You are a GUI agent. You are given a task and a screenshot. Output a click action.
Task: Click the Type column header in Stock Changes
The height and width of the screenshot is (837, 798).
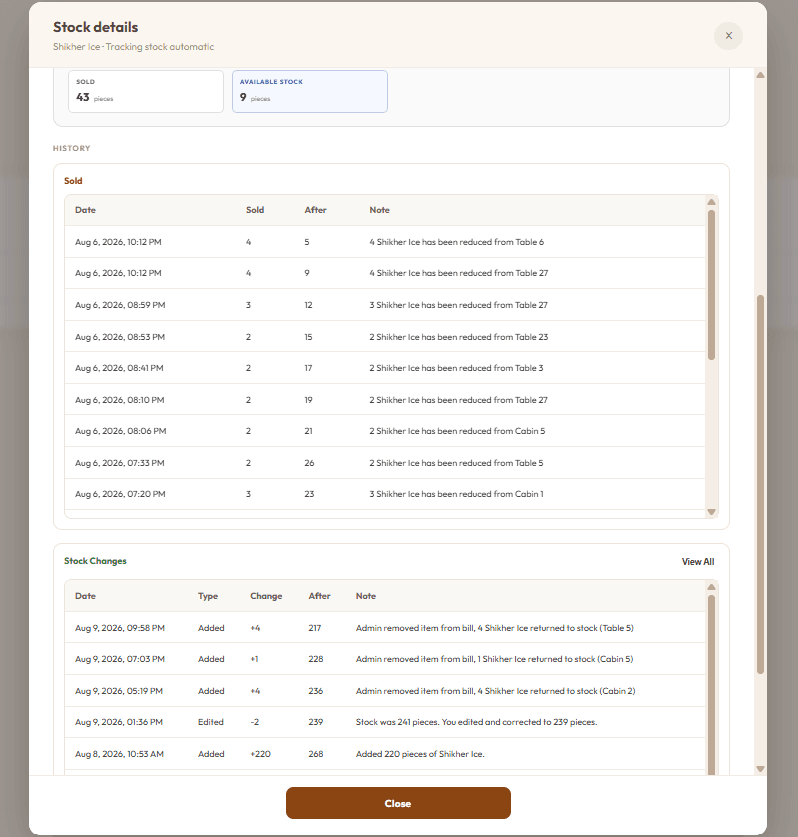[x=208, y=596]
